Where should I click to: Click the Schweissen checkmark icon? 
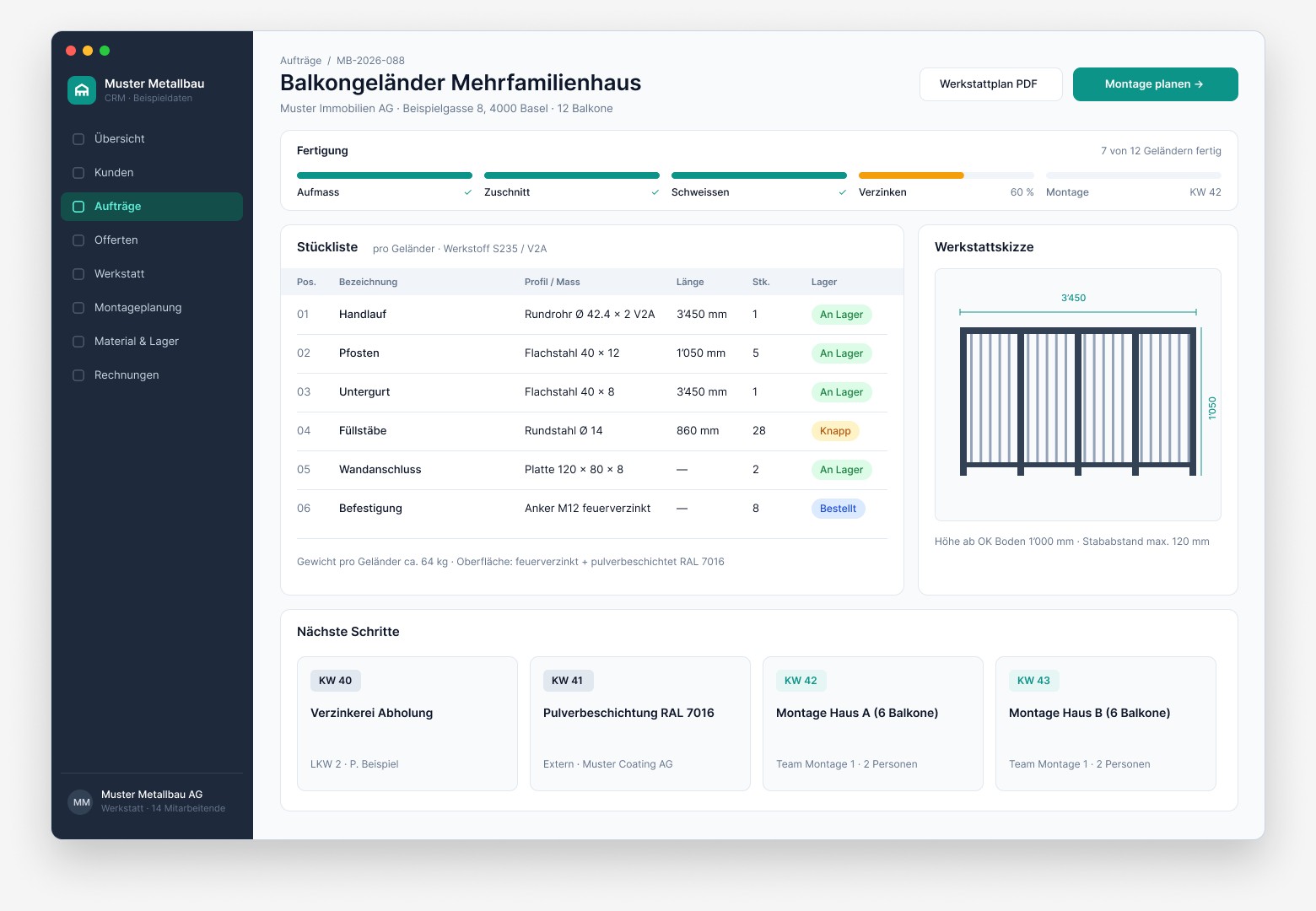point(843,192)
